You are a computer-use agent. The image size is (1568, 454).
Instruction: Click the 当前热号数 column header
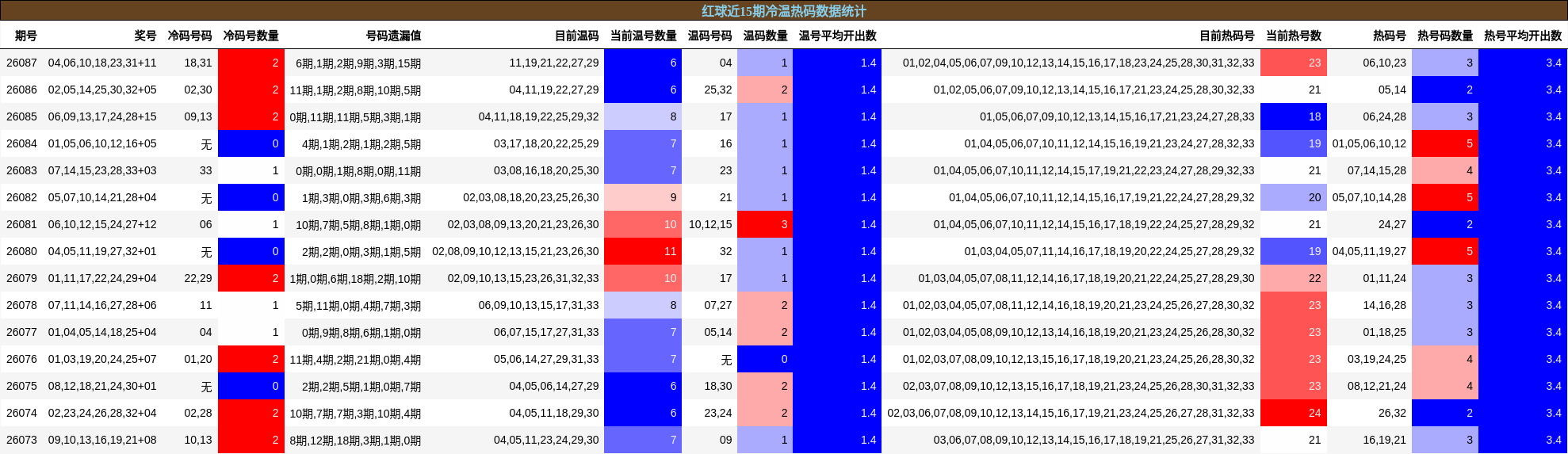pos(1293,36)
